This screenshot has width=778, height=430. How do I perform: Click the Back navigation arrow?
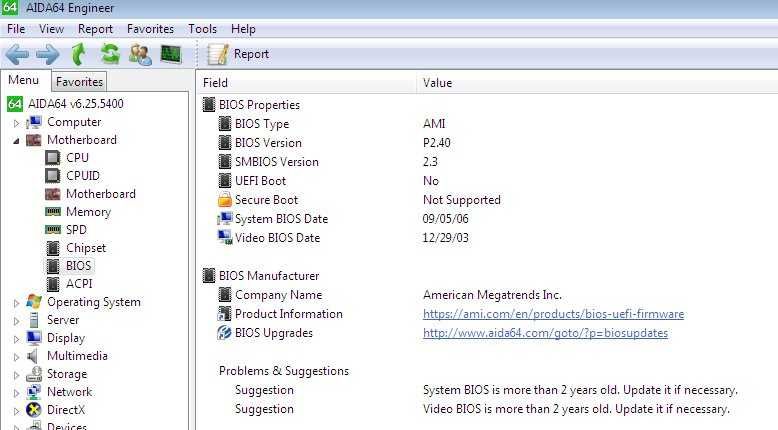click(17, 54)
